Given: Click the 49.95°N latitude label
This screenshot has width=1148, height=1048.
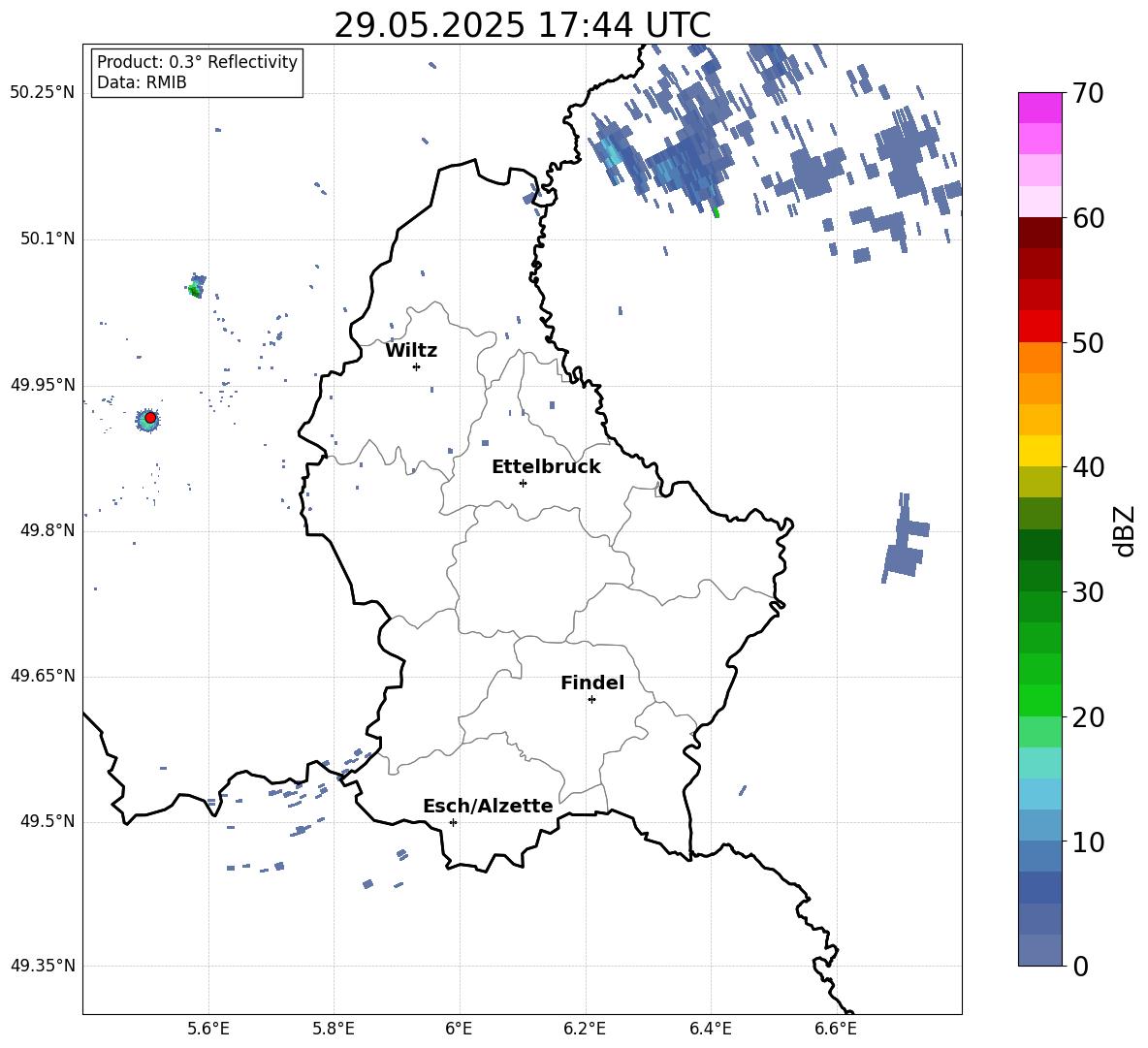Looking at the screenshot, I should 43,385.
